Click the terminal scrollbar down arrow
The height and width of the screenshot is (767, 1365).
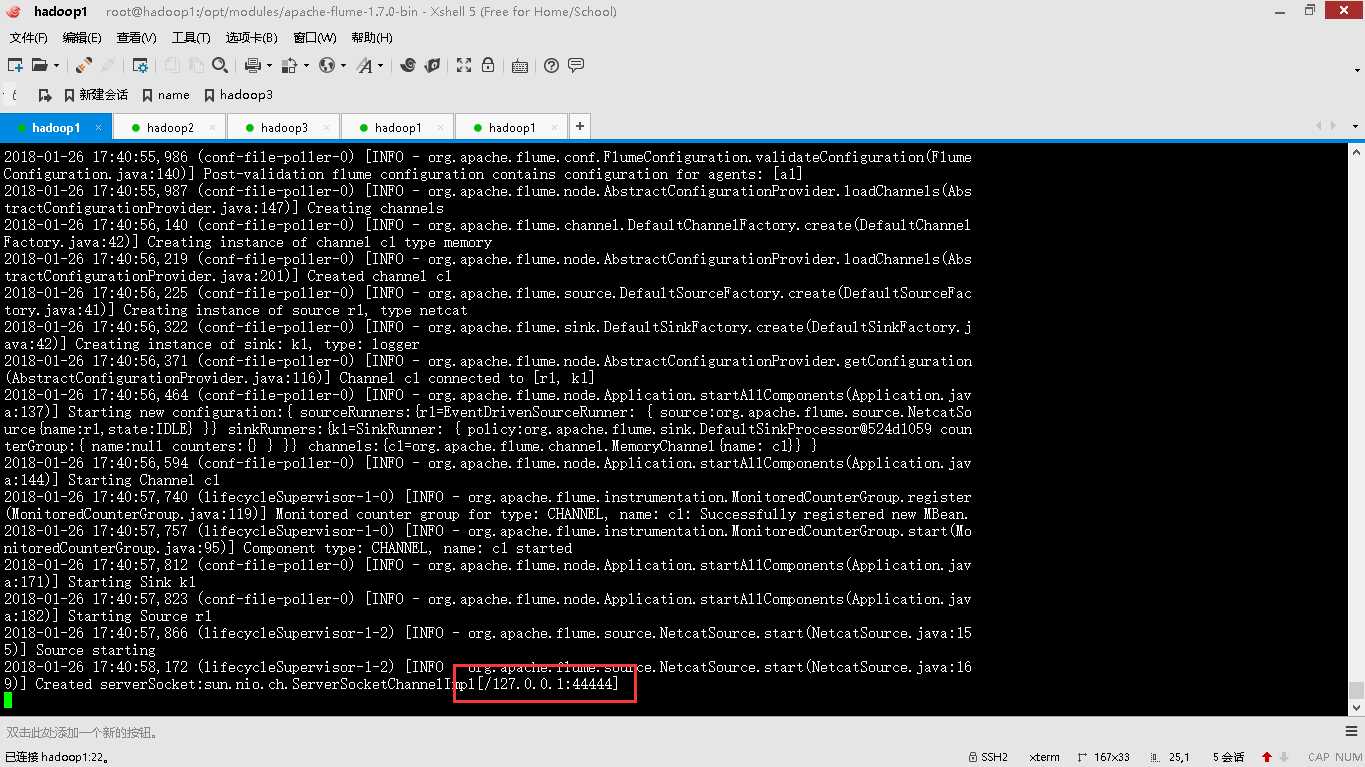[1356, 707]
